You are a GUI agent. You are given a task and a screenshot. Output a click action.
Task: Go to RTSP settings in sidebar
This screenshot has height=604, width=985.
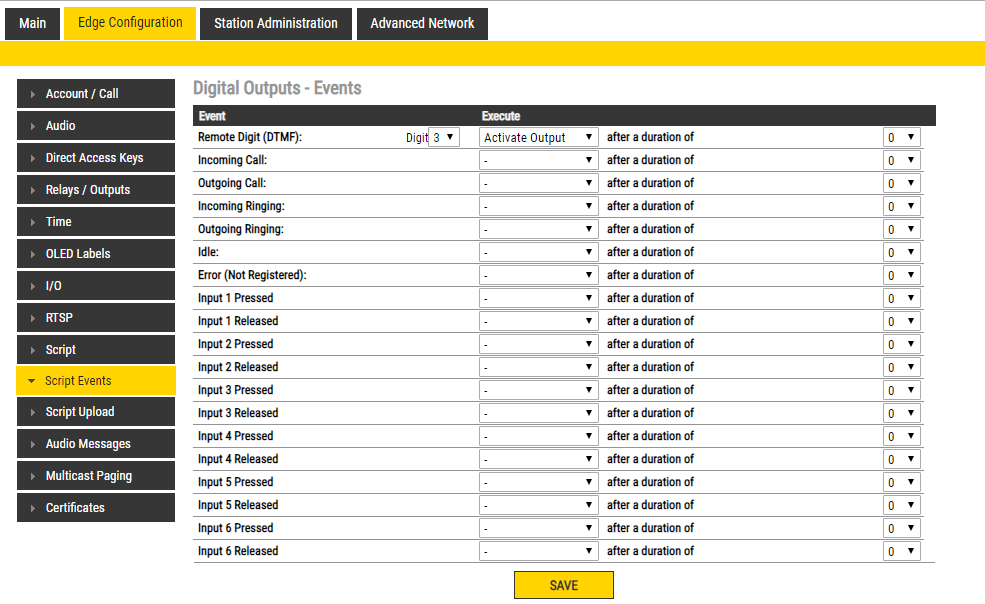pos(96,318)
